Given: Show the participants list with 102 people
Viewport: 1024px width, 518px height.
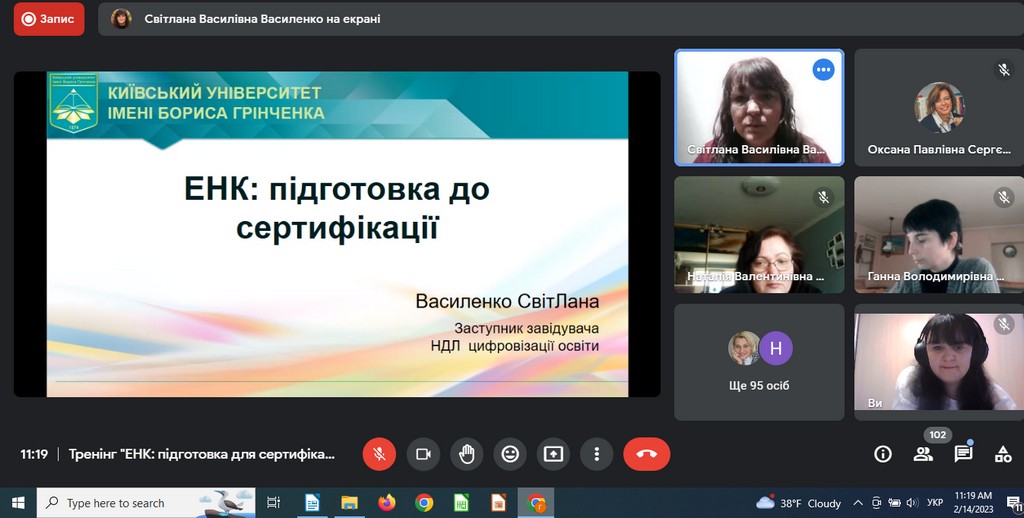Looking at the screenshot, I should [923, 454].
